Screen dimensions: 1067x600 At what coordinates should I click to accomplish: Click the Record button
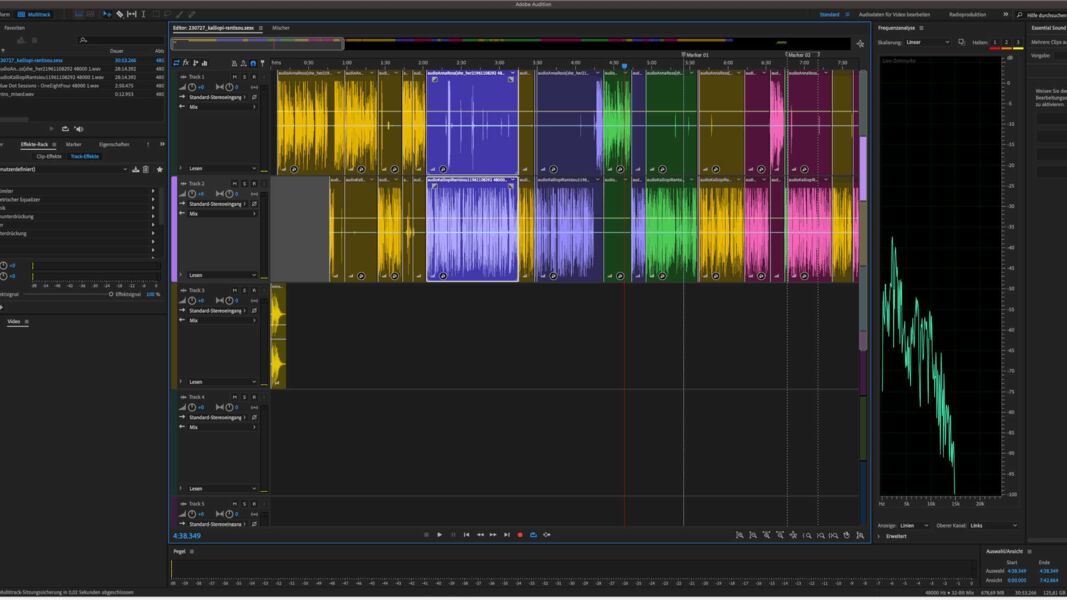[520, 535]
